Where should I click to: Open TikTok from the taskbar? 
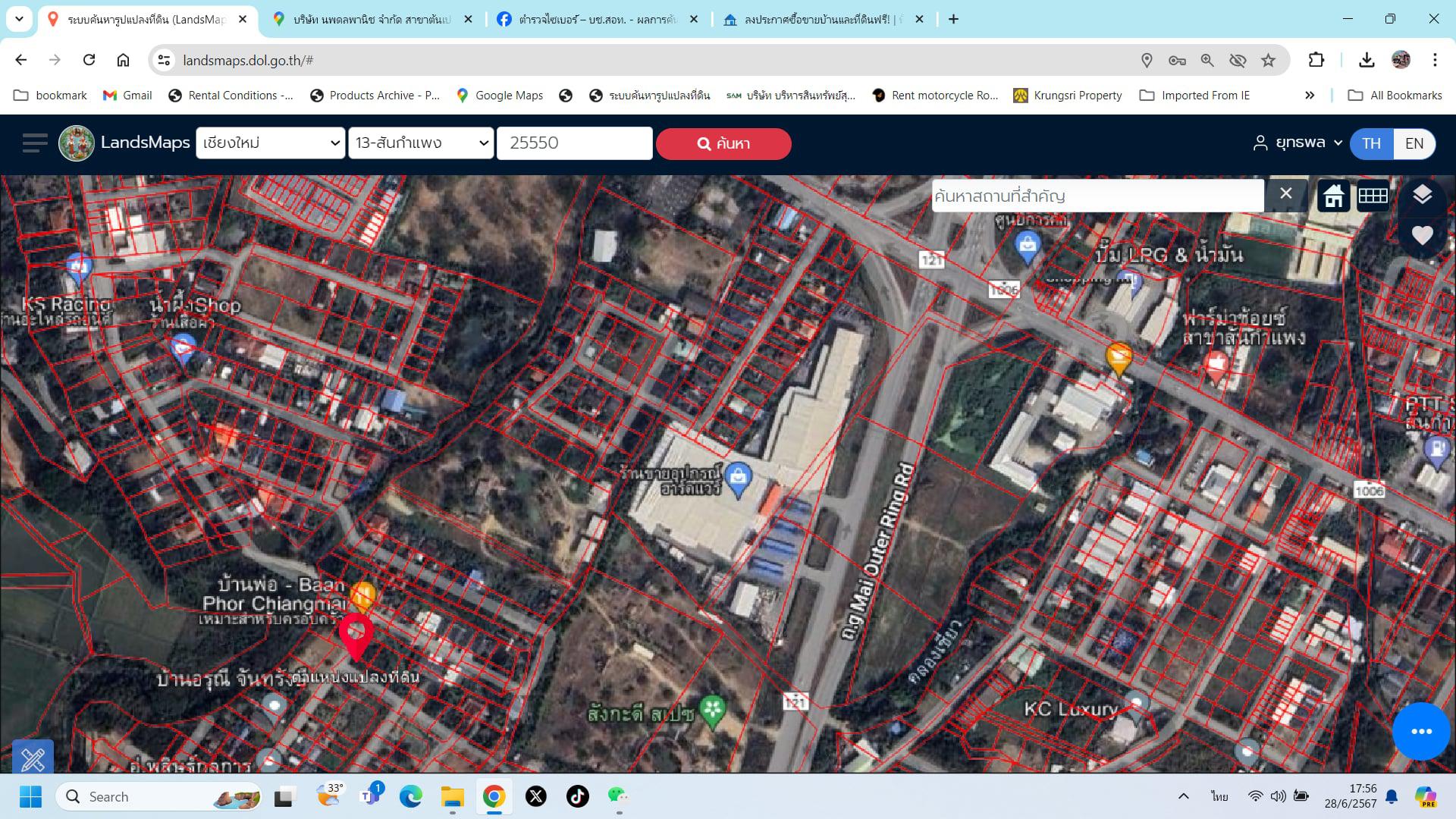tap(578, 796)
